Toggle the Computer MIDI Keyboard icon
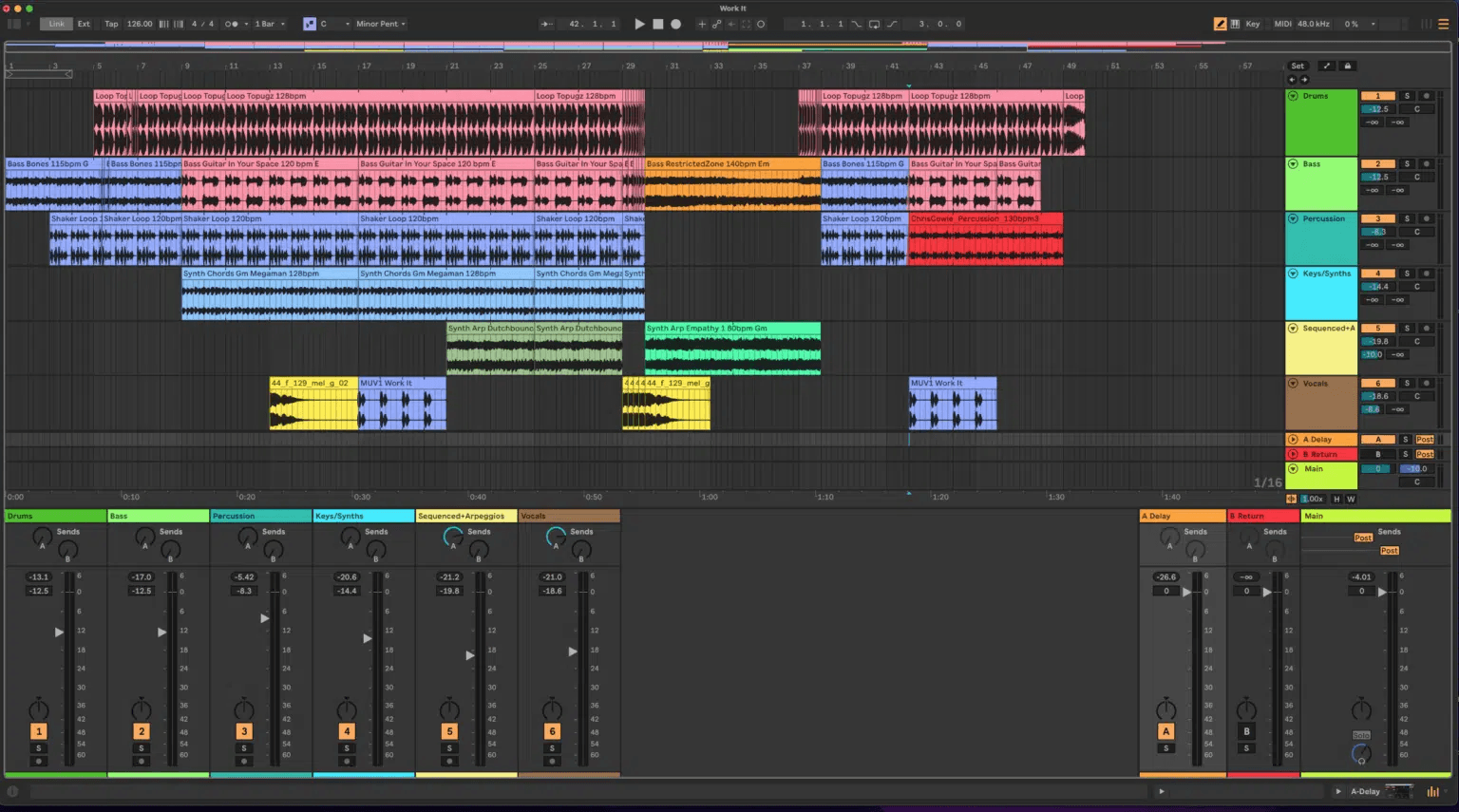1459x812 pixels. [1235, 24]
